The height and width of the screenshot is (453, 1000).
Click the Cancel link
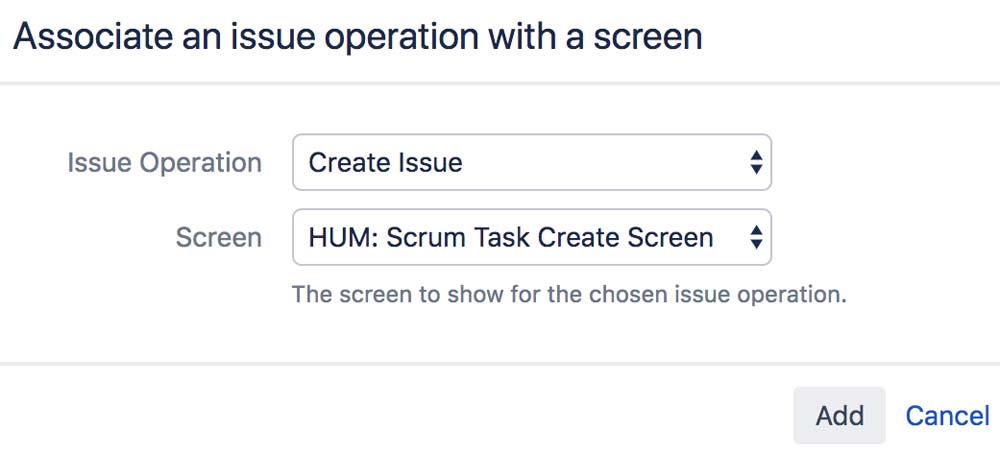(x=947, y=415)
